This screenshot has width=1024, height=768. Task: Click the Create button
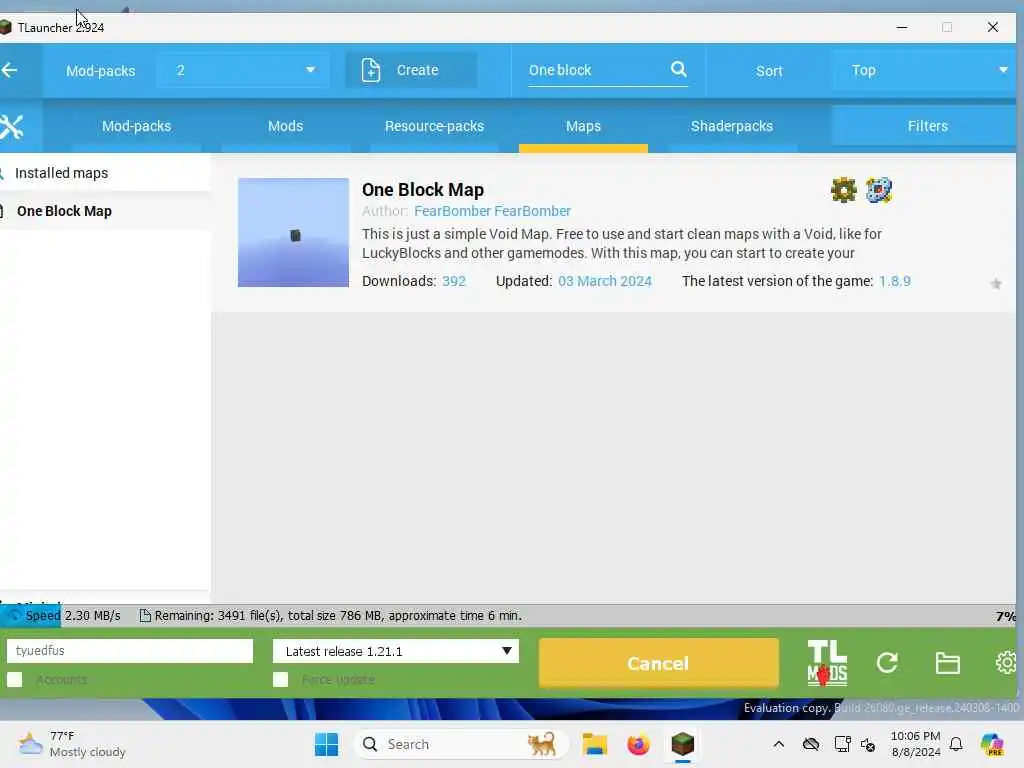[411, 70]
